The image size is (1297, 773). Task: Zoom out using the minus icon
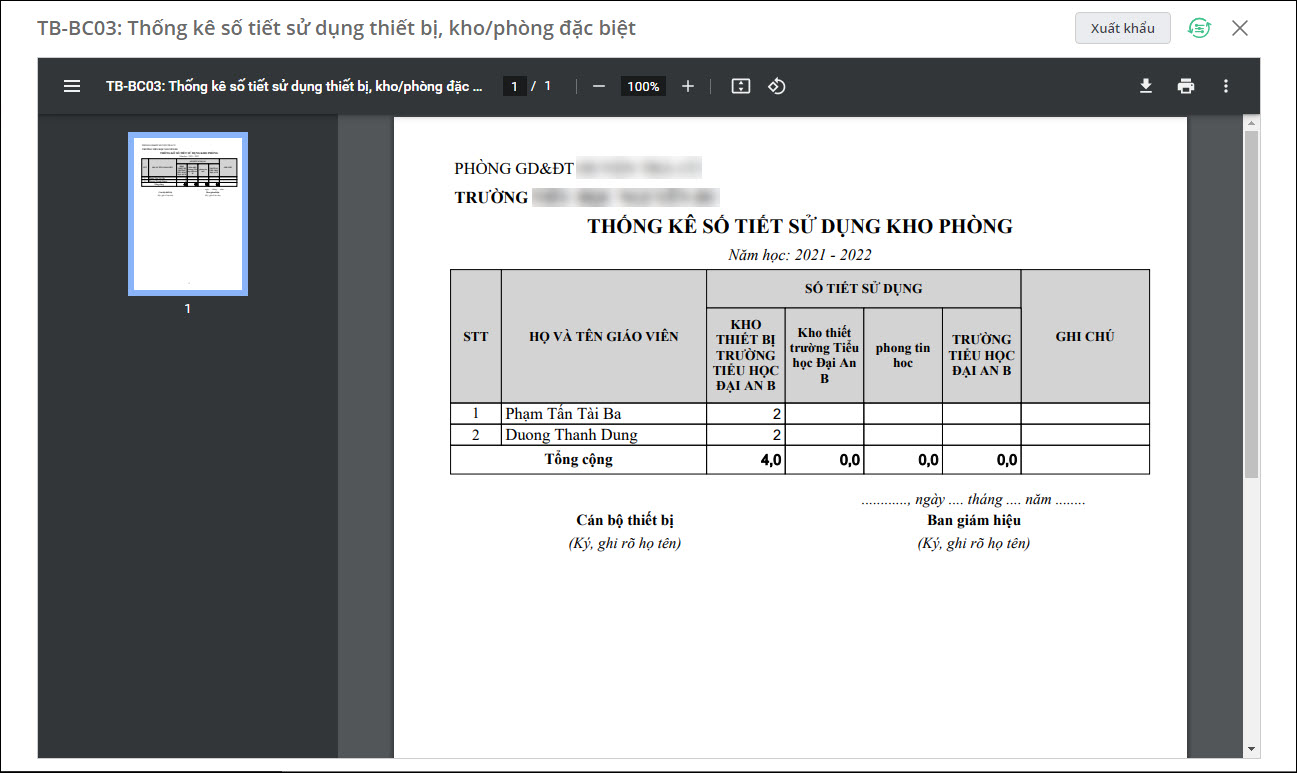point(599,86)
